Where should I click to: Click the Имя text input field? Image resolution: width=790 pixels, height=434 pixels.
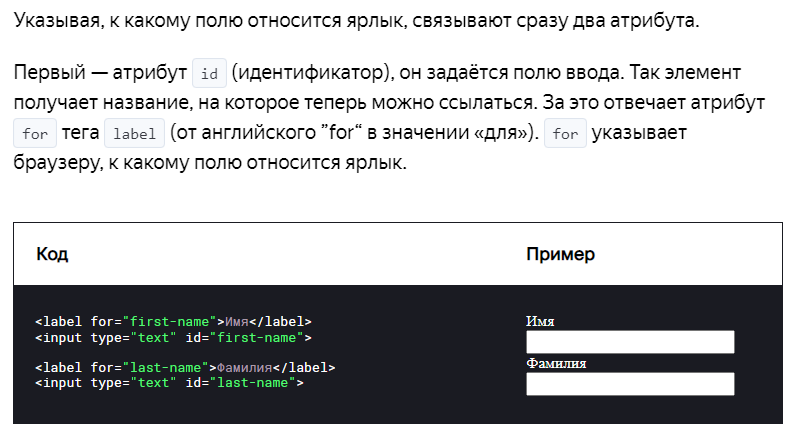click(630, 342)
